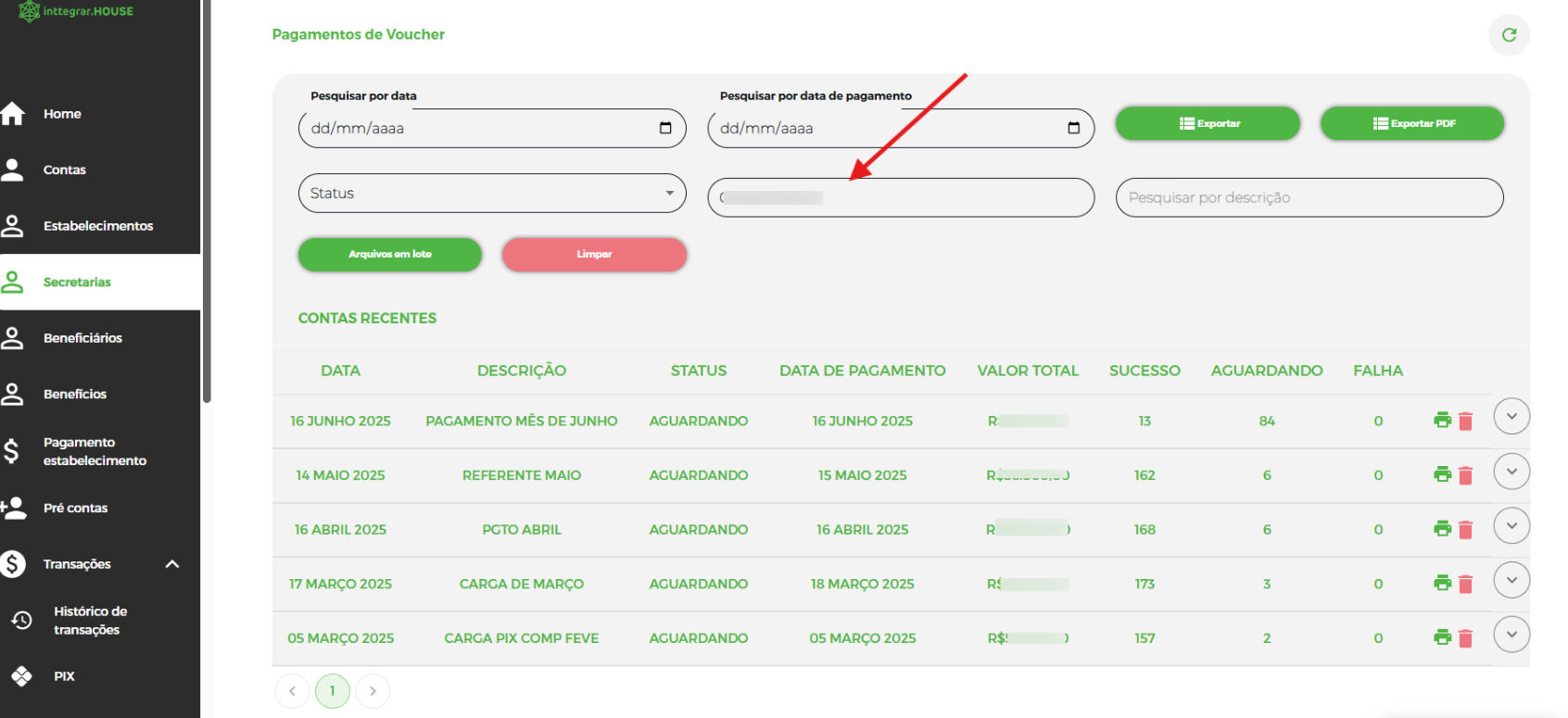The height and width of the screenshot is (718, 1568).
Task: Delete the CARGA DE MARÇO row
Action: (1465, 584)
